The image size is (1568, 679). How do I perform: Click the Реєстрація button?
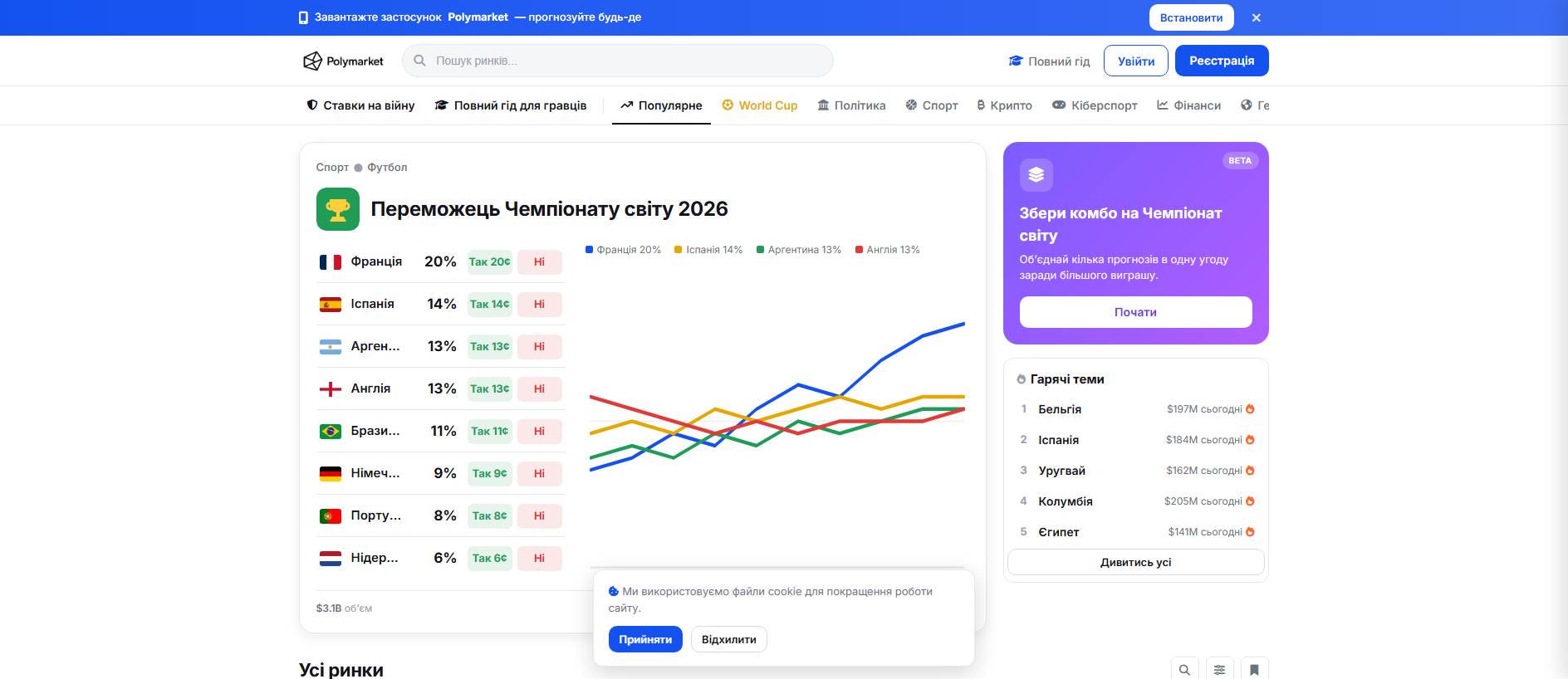point(1222,61)
